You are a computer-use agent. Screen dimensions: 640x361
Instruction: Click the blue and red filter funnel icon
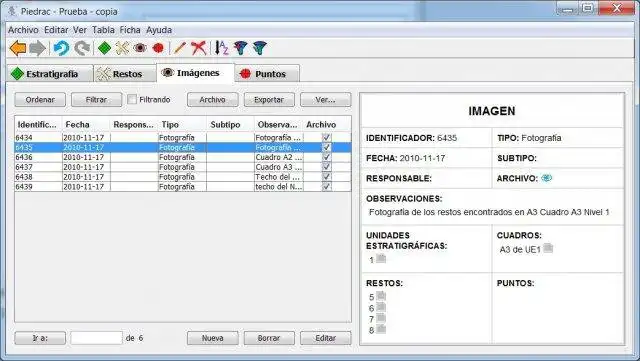coord(240,48)
